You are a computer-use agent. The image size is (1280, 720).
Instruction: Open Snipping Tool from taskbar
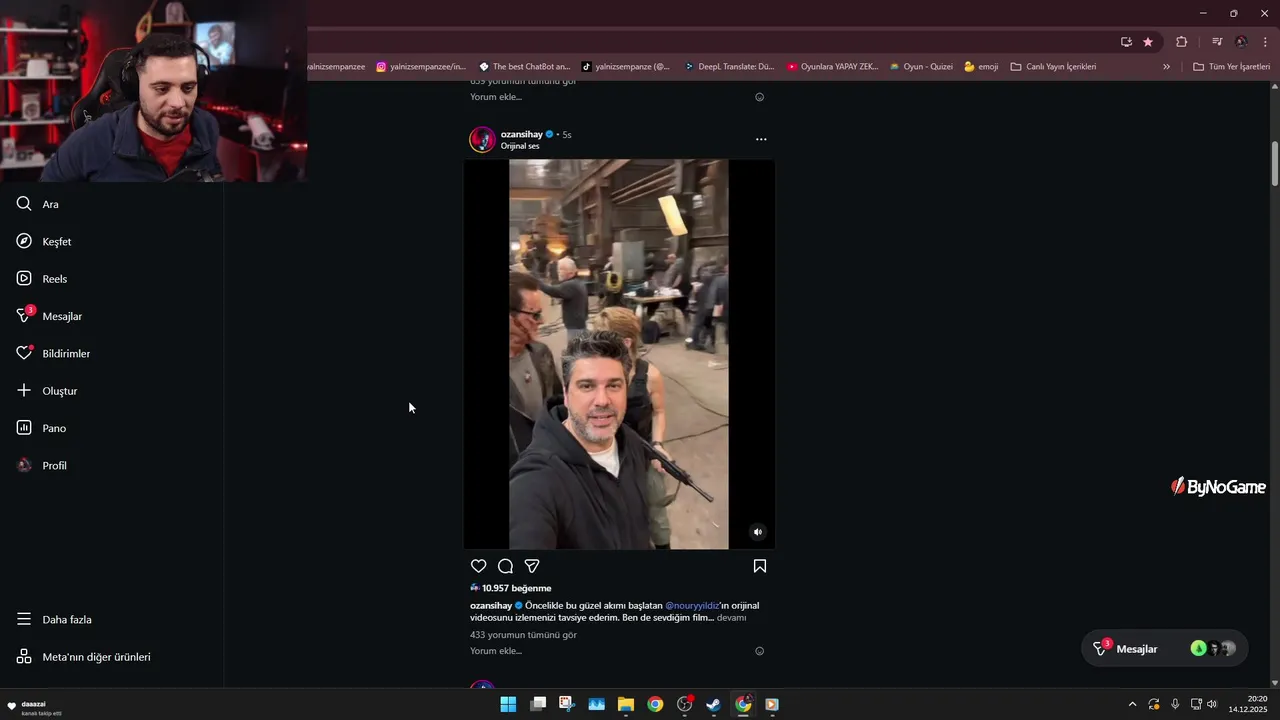pos(567,704)
